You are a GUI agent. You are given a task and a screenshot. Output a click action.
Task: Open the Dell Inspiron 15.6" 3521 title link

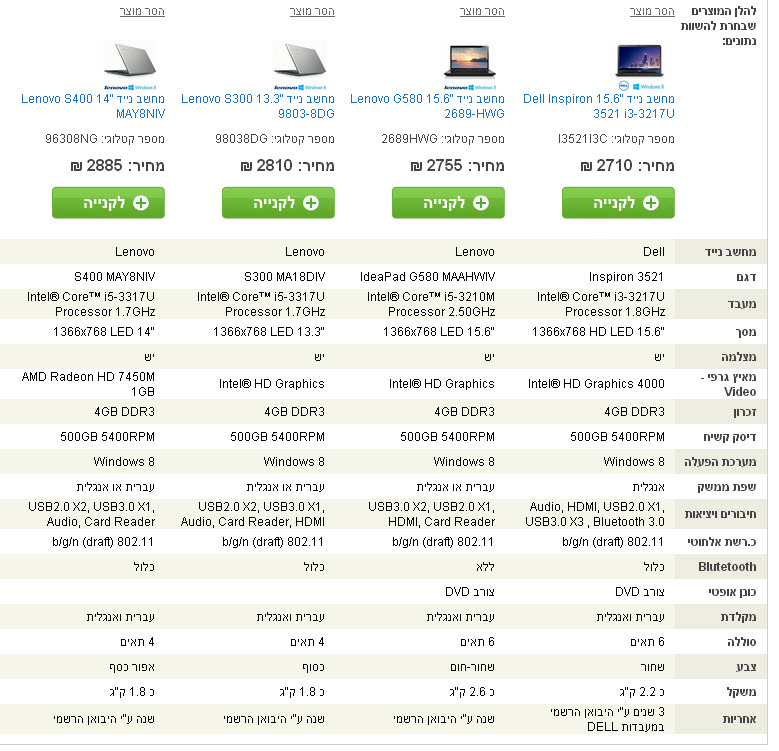[x=598, y=107]
